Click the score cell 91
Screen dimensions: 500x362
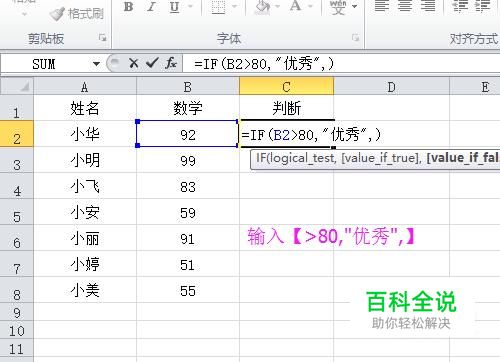[x=188, y=238]
